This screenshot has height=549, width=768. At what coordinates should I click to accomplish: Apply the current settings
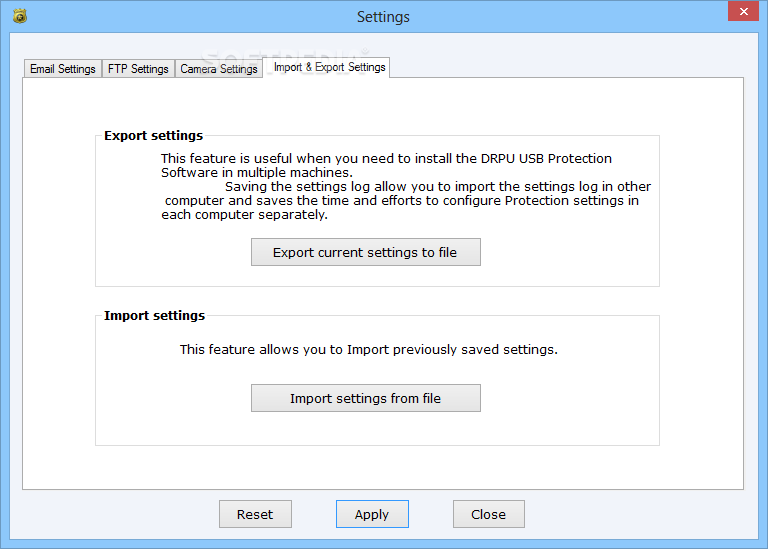pyautogui.click(x=372, y=514)
